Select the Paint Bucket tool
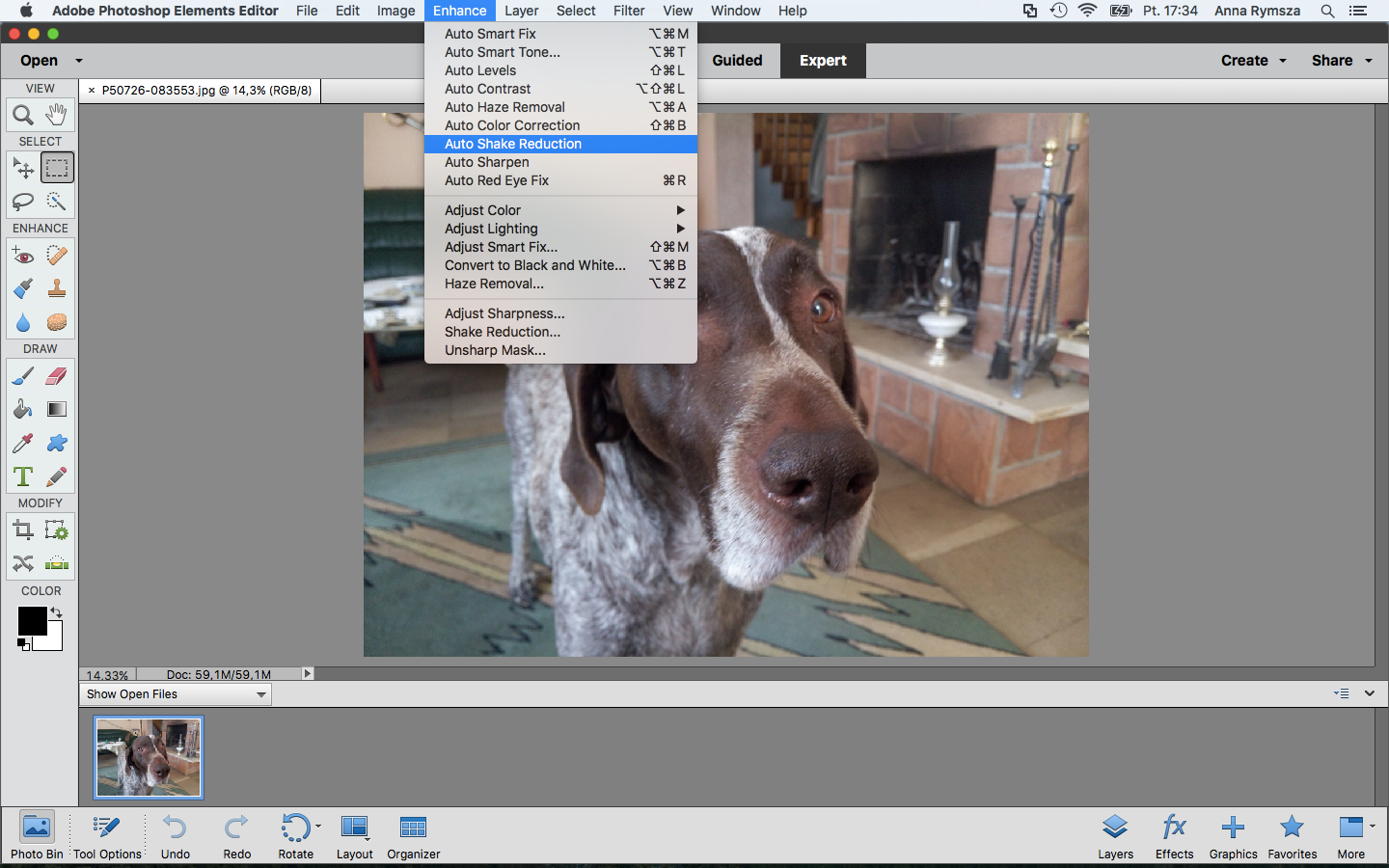The image size is (1389, 868). click(23, 409)
